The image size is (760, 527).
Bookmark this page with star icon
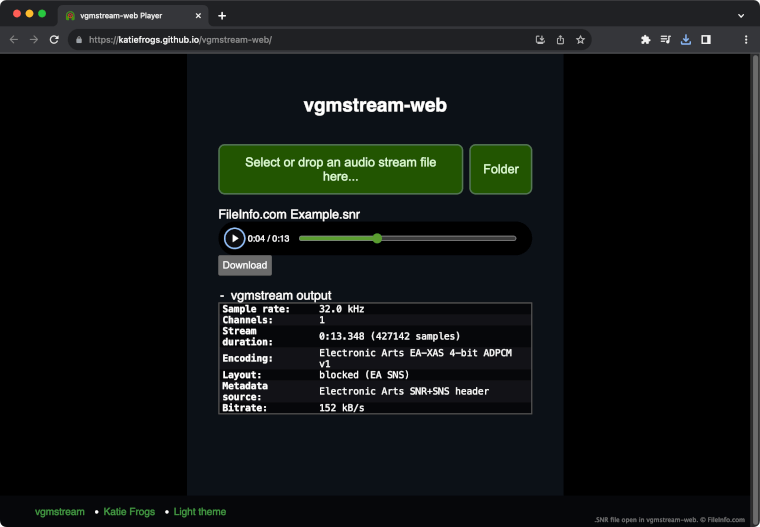tap(580, 40)
